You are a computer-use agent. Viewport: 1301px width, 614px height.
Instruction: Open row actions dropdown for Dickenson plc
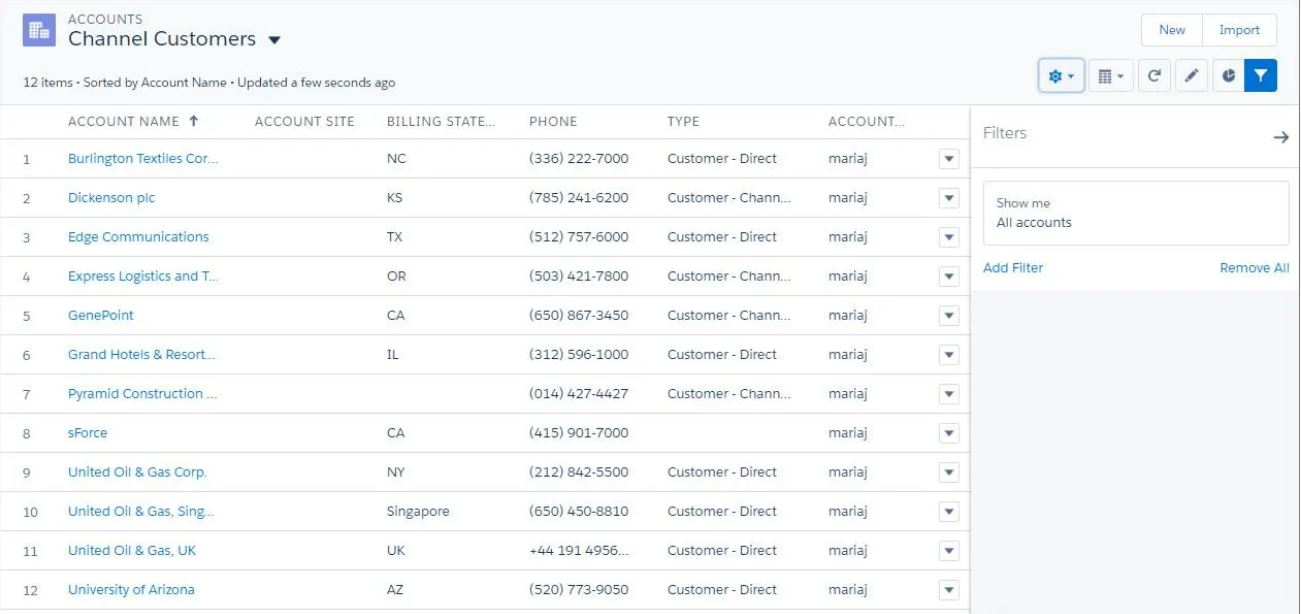pos(949,198)
